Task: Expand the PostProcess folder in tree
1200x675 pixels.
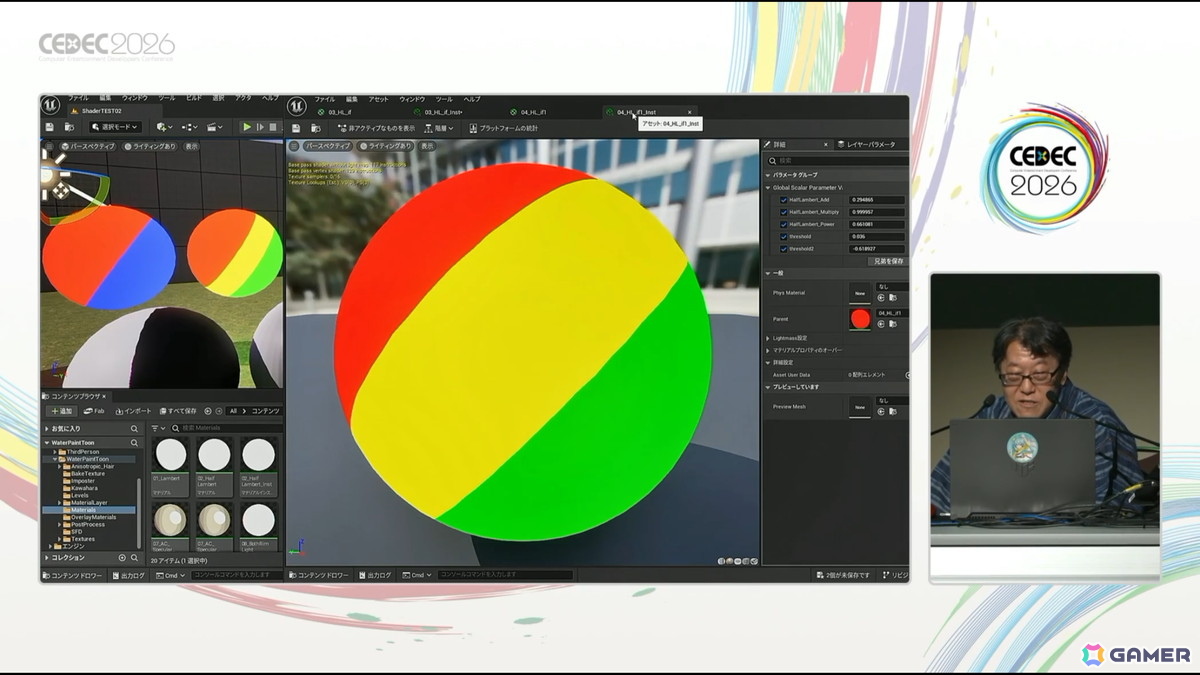Action: coord(60,524)
